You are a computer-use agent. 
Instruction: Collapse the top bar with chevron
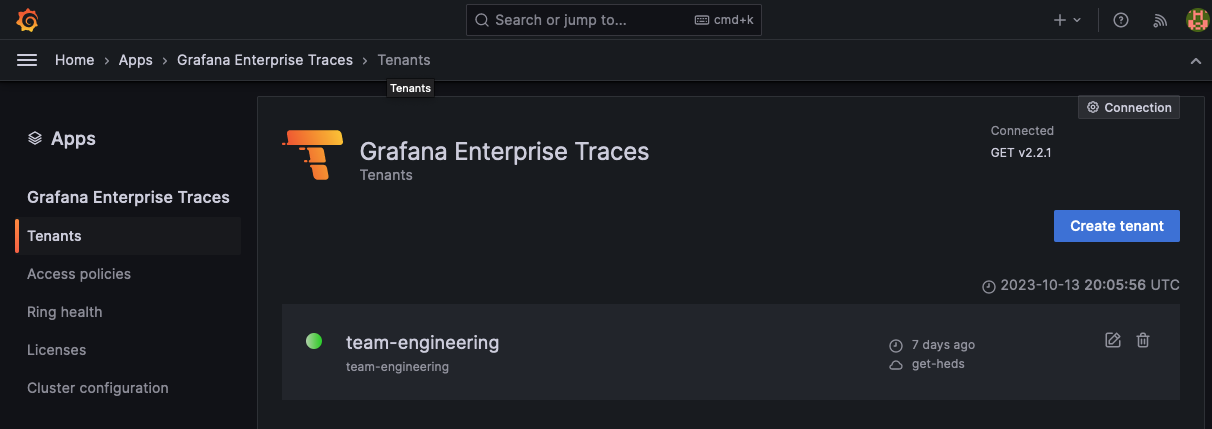(x=1195, y=61)
